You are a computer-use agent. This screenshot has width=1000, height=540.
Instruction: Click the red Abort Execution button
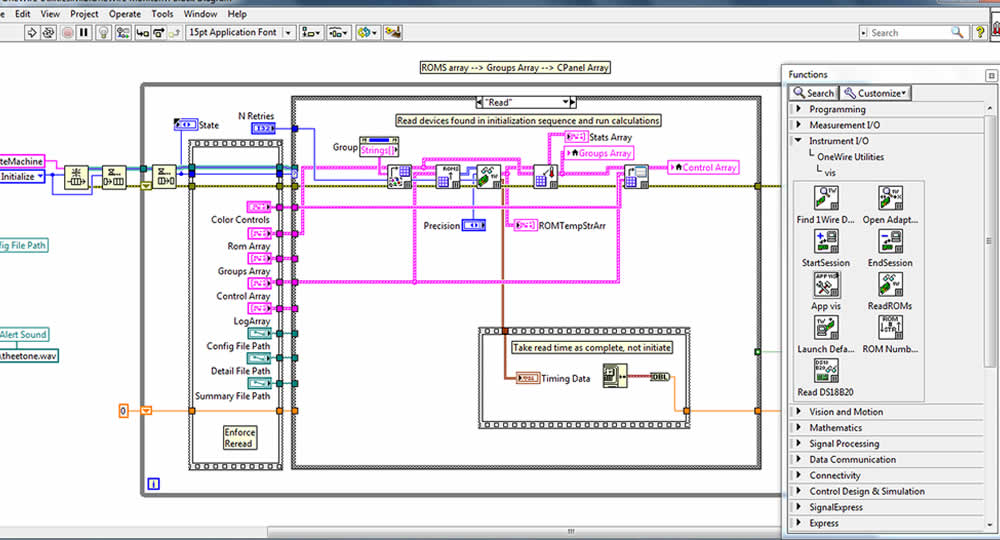click(68, 33)
